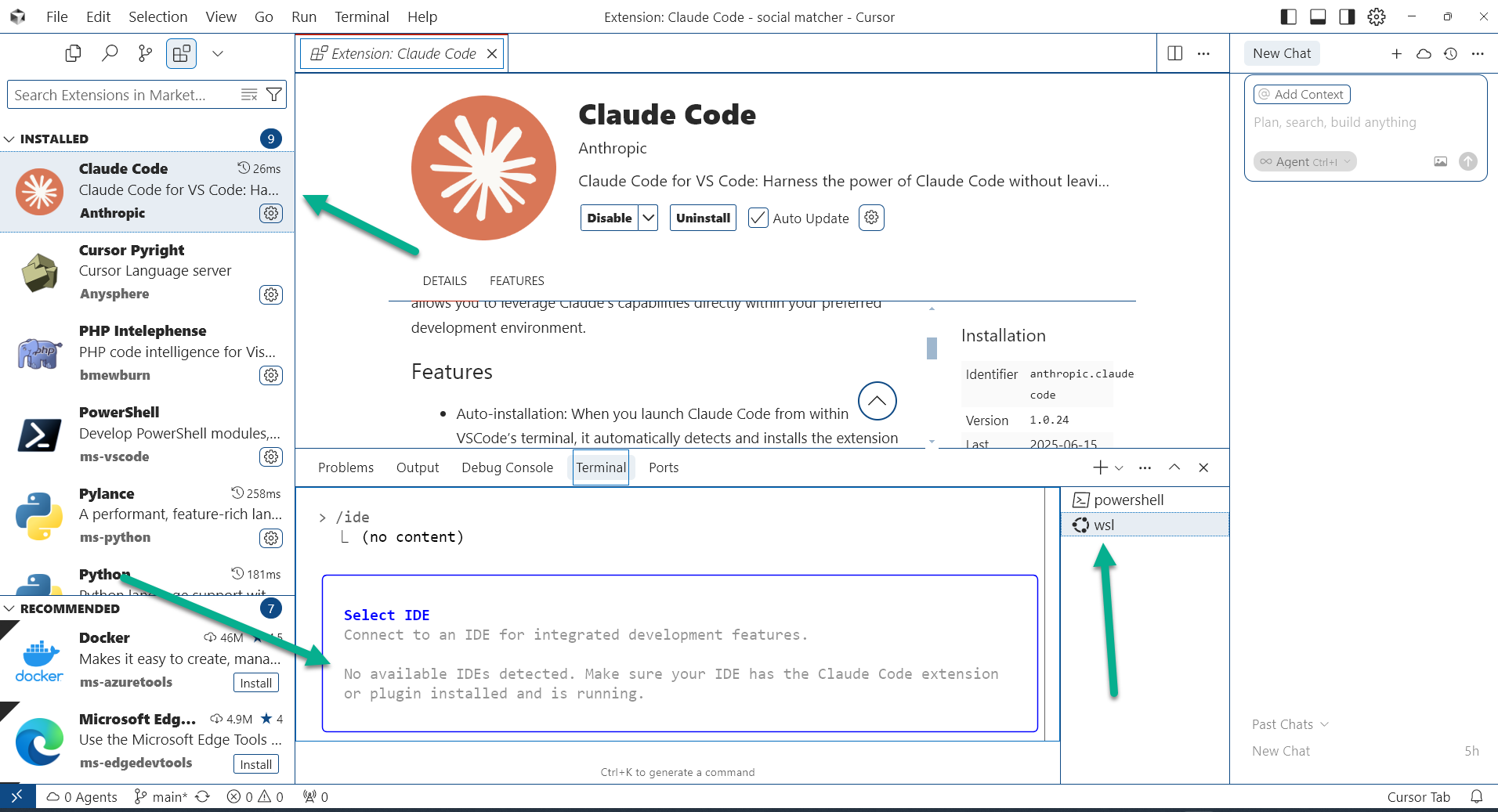Switch to the FEATURES tab
Image resolution: width=1498 pixels, height=812 pixels.
517,280
